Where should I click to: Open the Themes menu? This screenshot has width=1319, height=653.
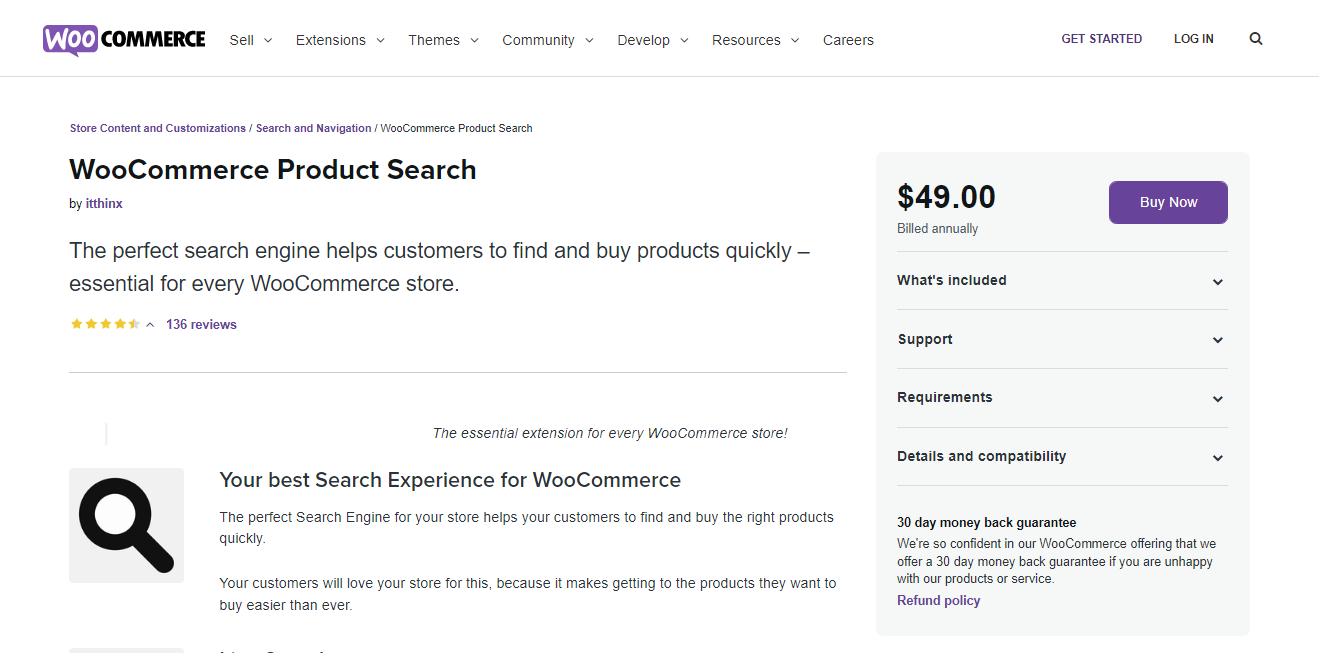coord(443,40)
